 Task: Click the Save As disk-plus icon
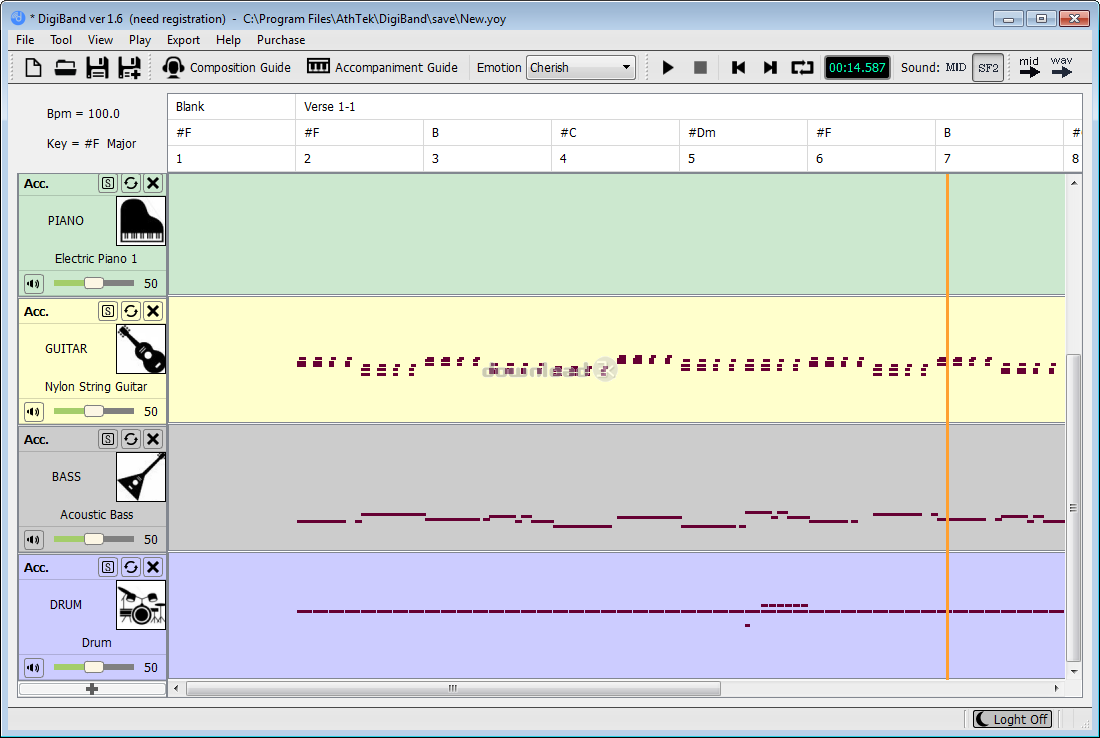(129, 68)
